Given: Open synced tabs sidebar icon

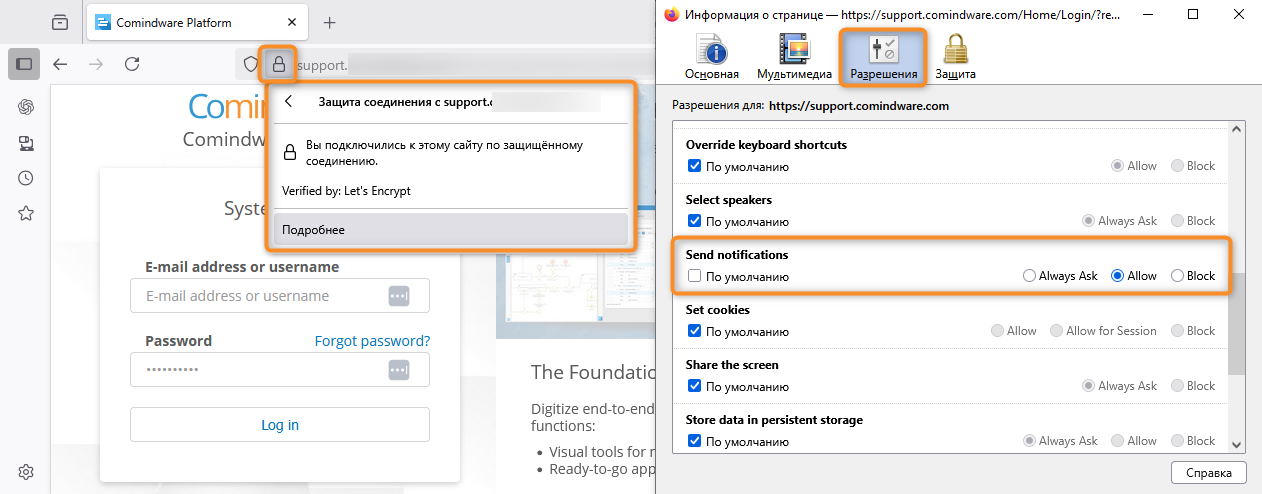Looking at the screenshot, I should point(26,143).
